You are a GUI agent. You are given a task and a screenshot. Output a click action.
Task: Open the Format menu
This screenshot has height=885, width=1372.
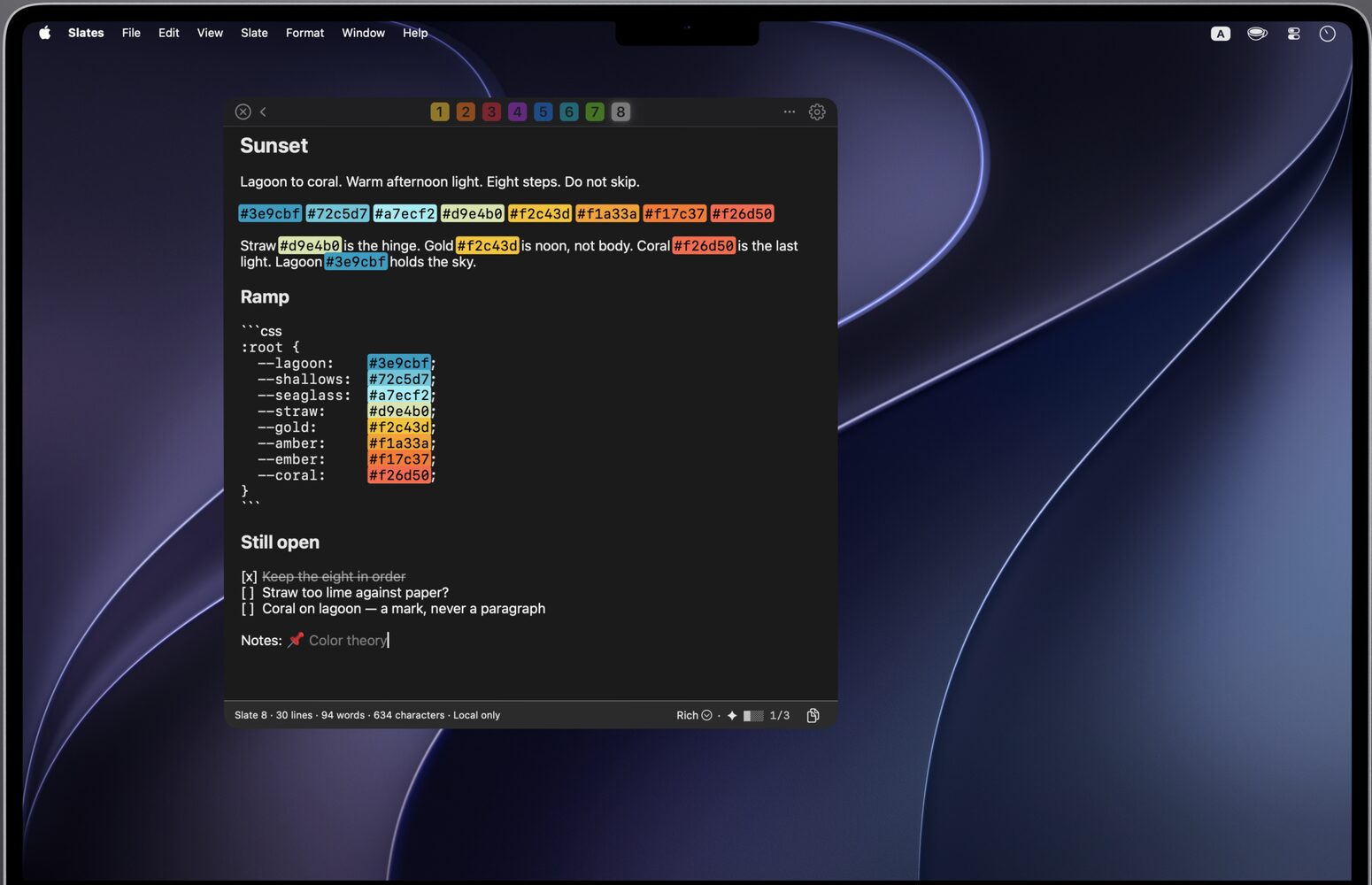(304, 33)
